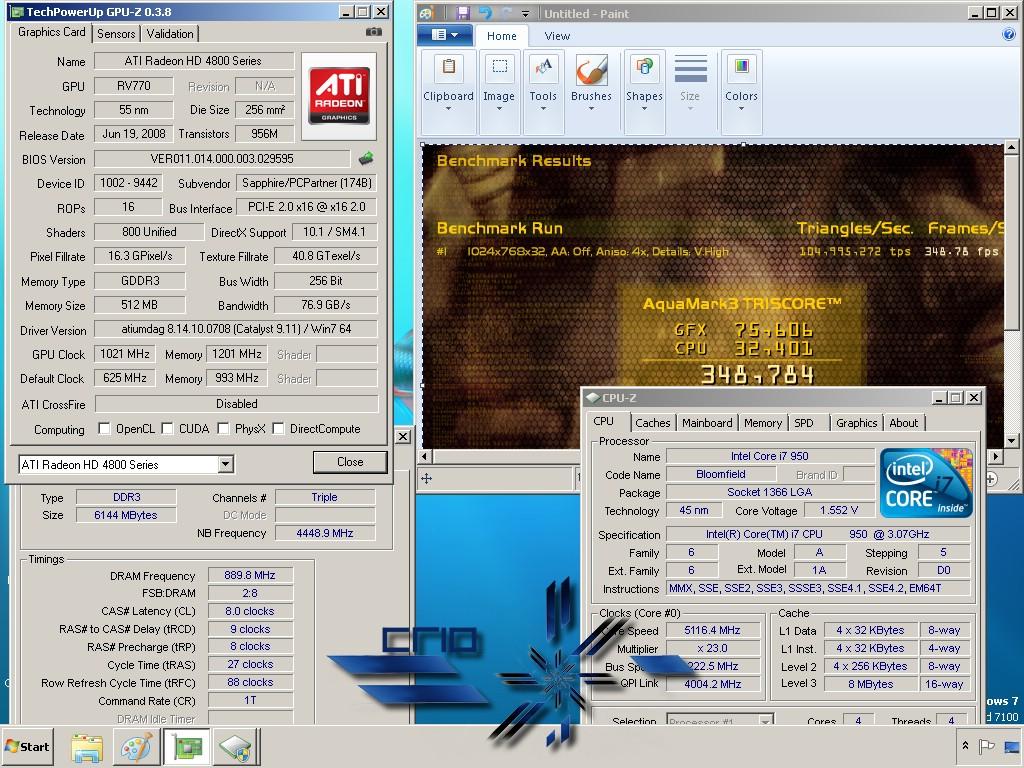Show hidden system tray icons arrow

(965, 745)
